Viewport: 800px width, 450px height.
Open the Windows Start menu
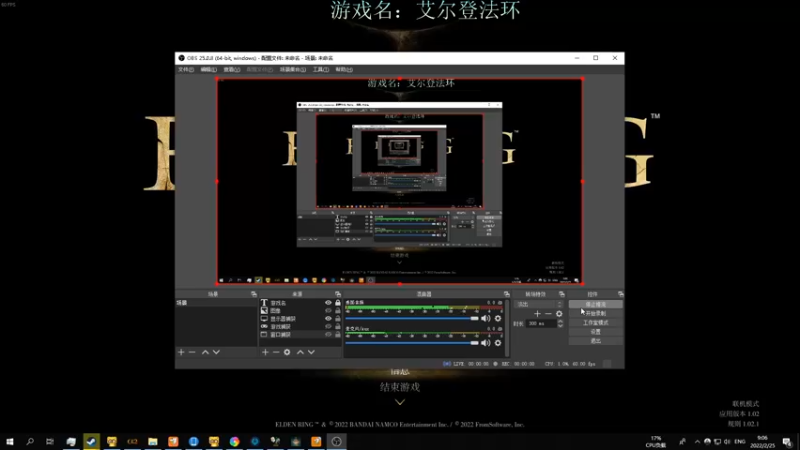click(x=10, y=441)
